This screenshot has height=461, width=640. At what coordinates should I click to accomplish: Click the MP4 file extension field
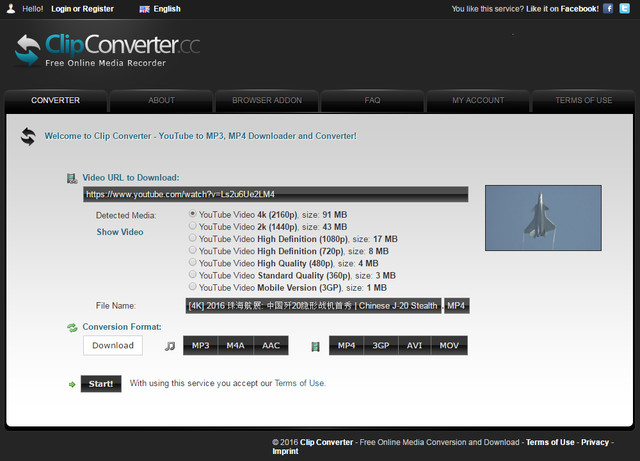457,306
